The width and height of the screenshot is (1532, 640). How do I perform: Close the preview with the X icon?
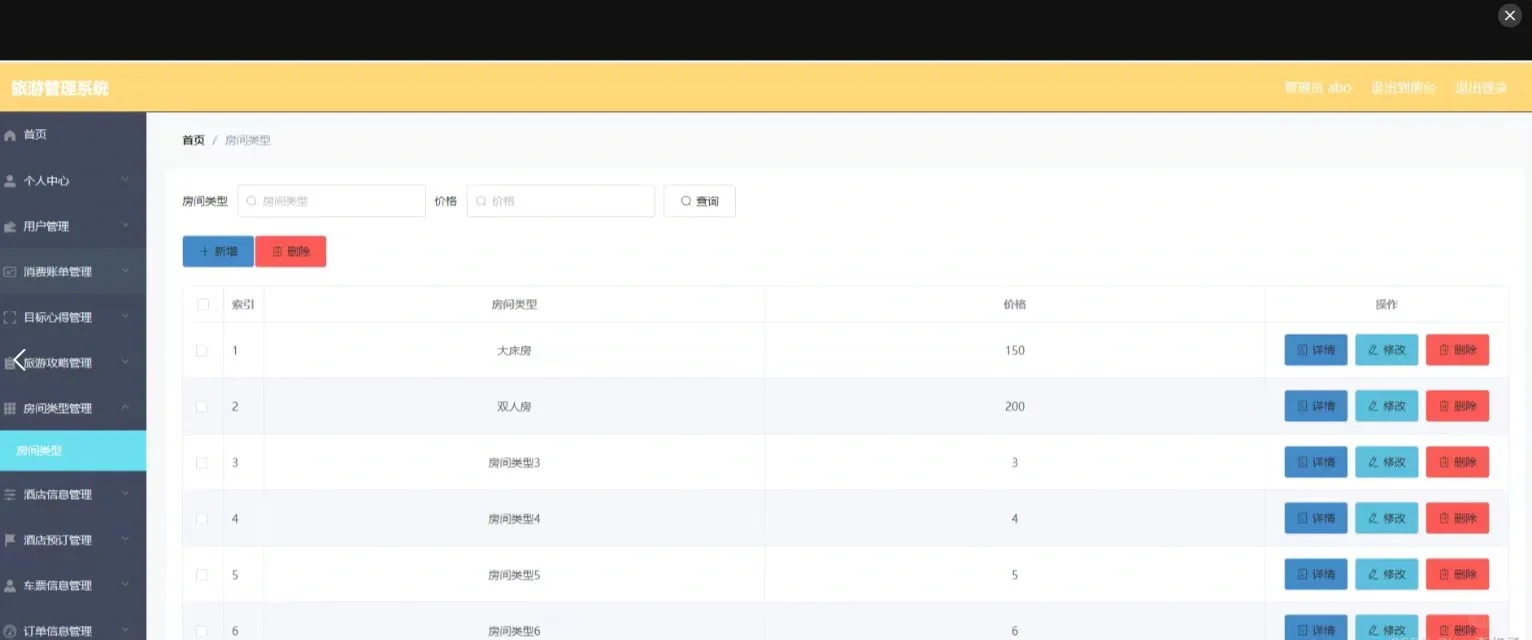1509,15
